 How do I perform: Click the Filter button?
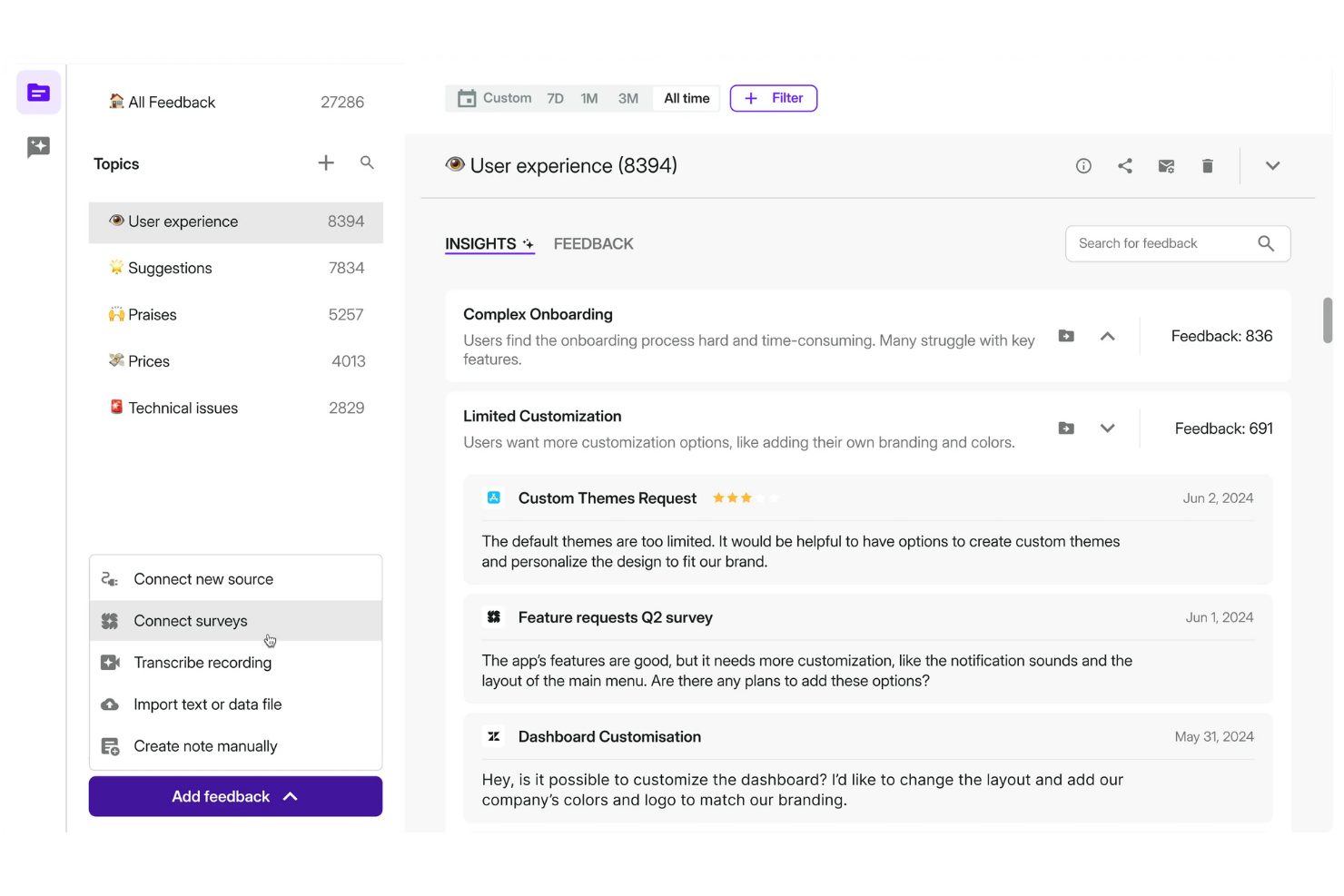pos(773,97)
